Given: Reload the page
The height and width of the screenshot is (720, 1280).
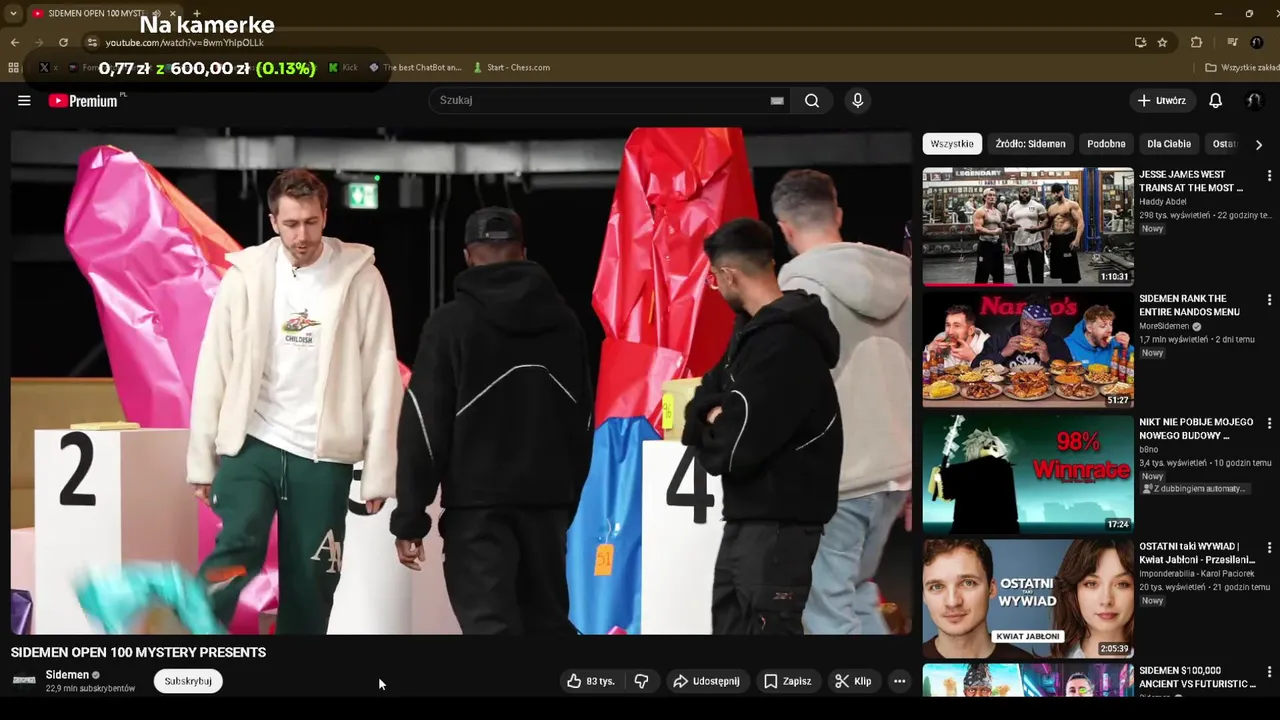Looking at the screenshot, I should coord(63,42).
